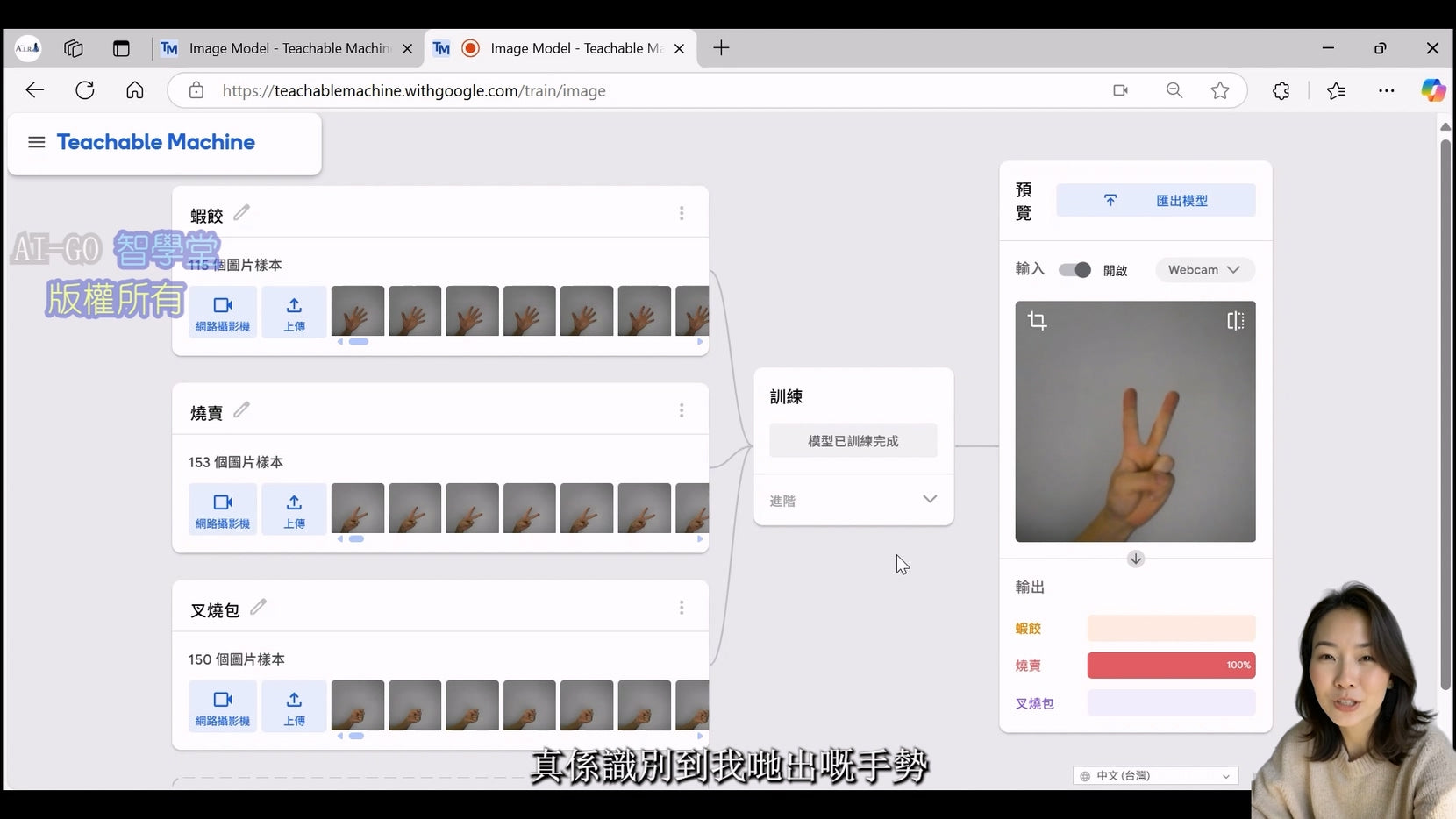Open three-dot options menu for 叉燒包 class
Viewport: 1456px width, 819px height.
pyautogui.click(x=682, y=608)
